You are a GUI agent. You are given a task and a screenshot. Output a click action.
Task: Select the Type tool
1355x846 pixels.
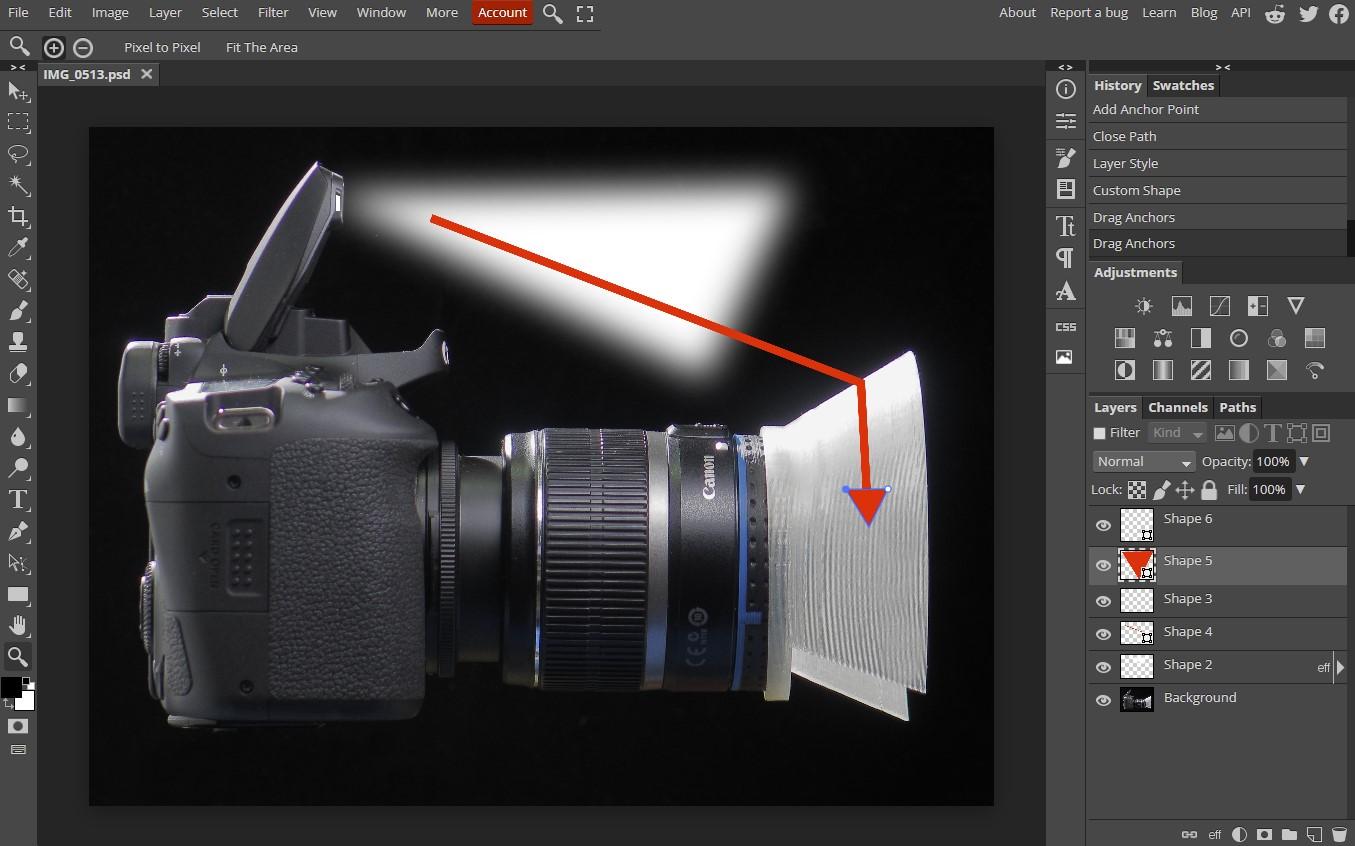click(x=18, y=499)
